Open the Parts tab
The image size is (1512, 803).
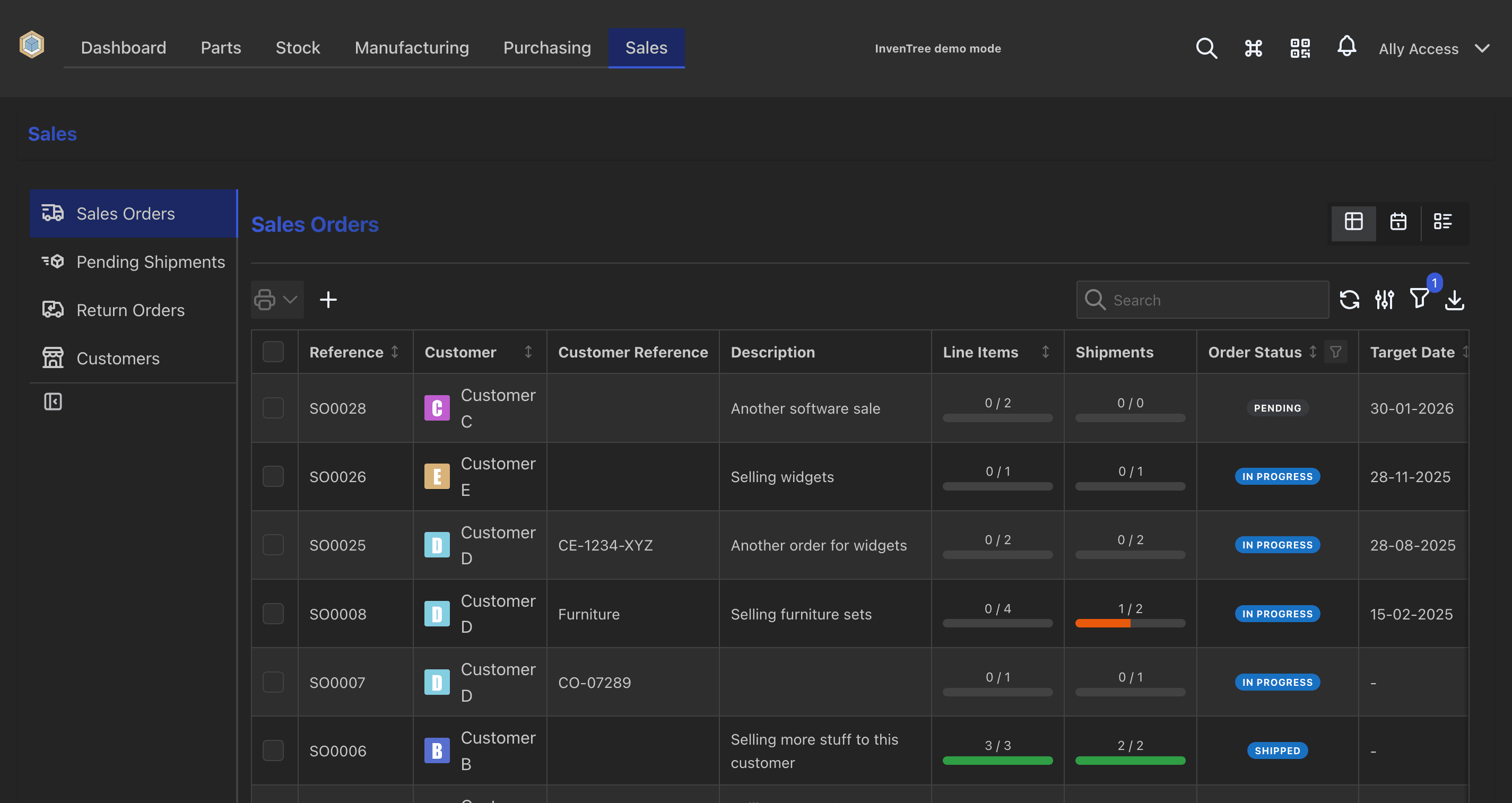[x=221, y=48]
